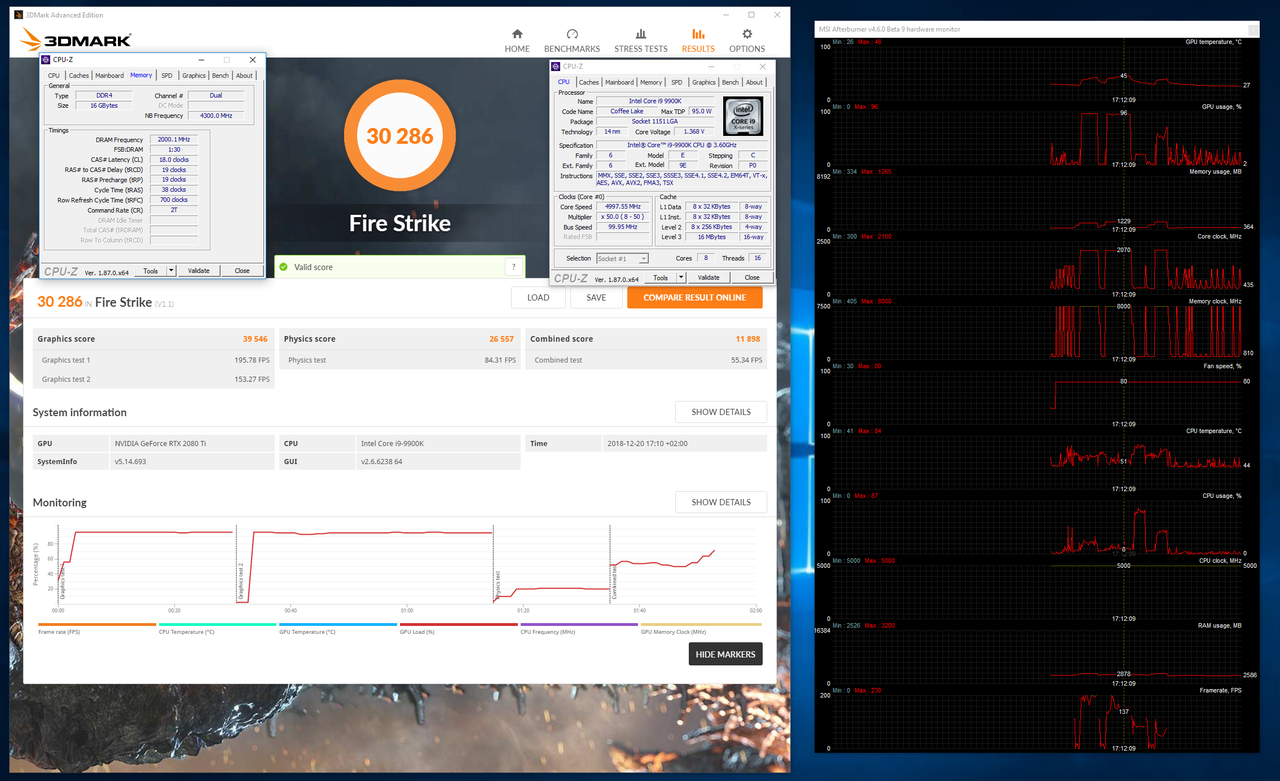Click the LOAD button
The width and height of the screenshot is (1280, 781).
click(x=538, y=297)
